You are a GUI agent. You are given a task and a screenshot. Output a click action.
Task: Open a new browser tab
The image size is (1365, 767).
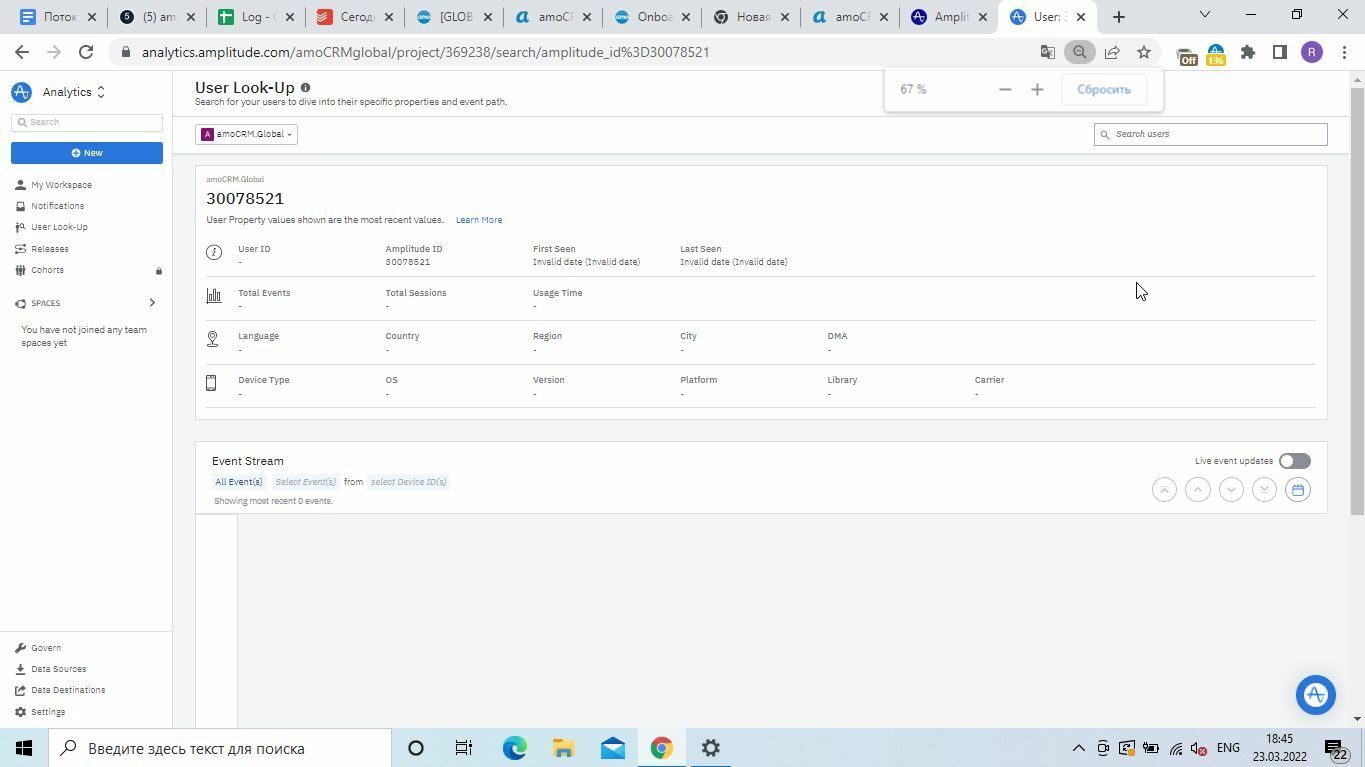pos(1119,17)
